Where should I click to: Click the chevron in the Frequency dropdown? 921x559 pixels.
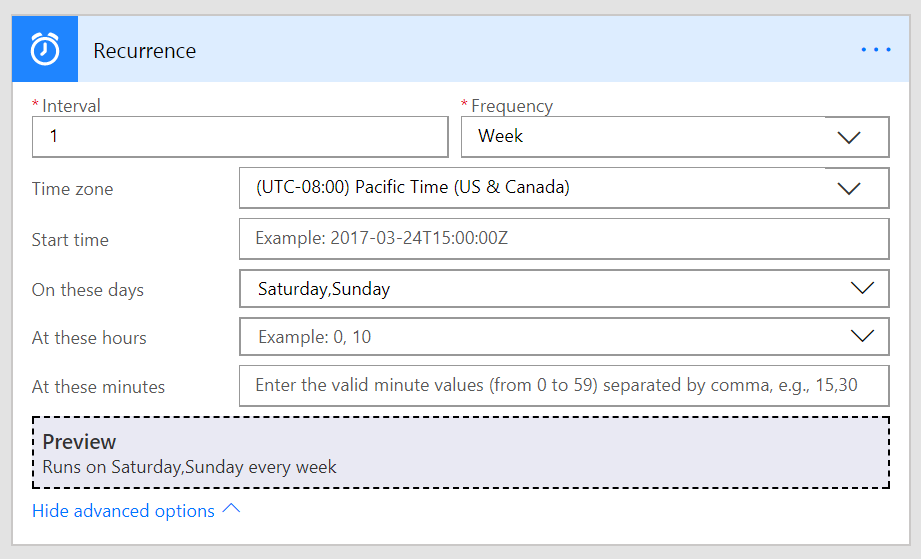(849, 138)
